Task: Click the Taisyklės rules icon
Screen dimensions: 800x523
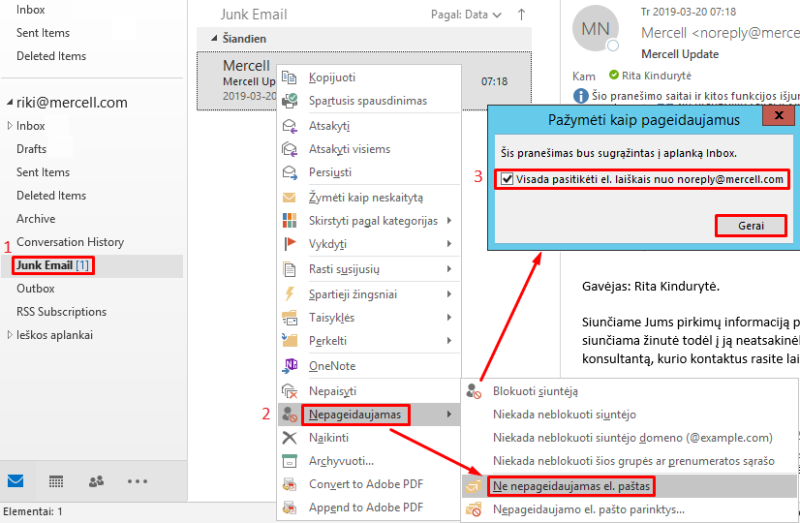Action: point(289,317)
